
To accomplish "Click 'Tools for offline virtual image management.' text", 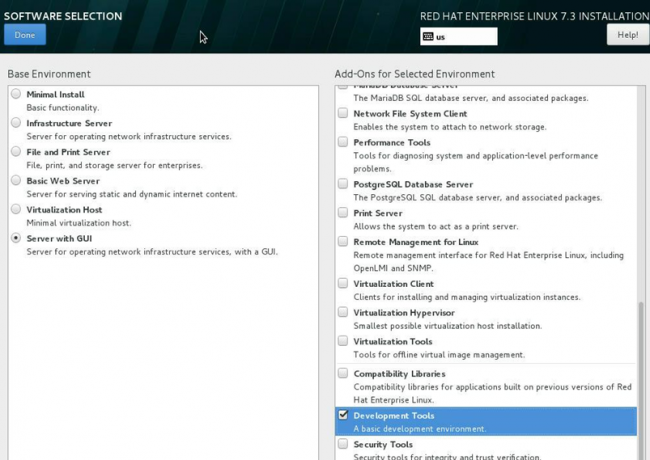I will click(x=439, y=355).
